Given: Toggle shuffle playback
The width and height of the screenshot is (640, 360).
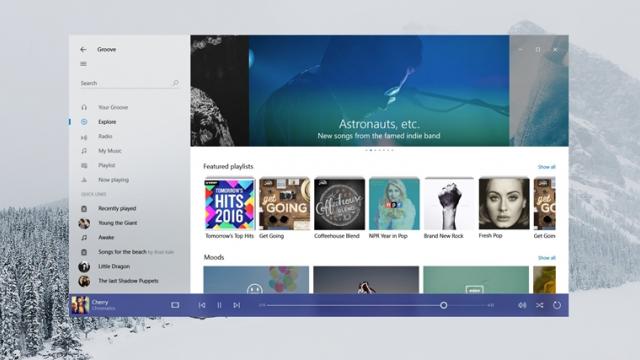Looking at the screenshot, I should tap(539, 305).
